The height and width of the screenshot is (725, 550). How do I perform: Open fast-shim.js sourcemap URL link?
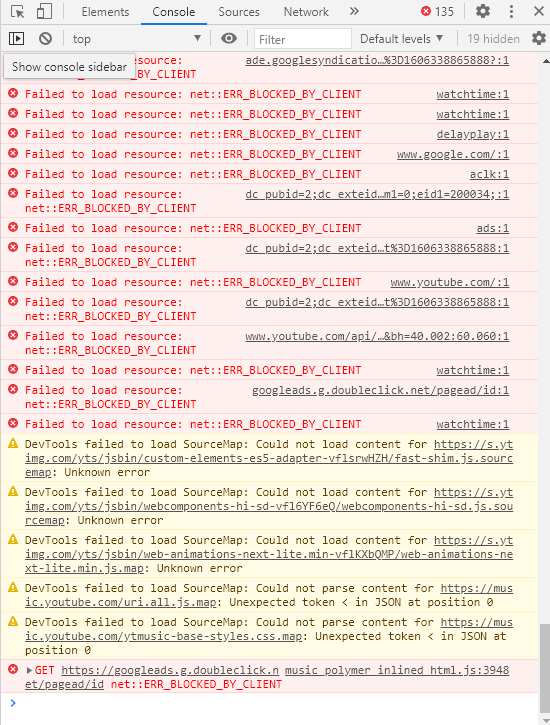(269, 458)
